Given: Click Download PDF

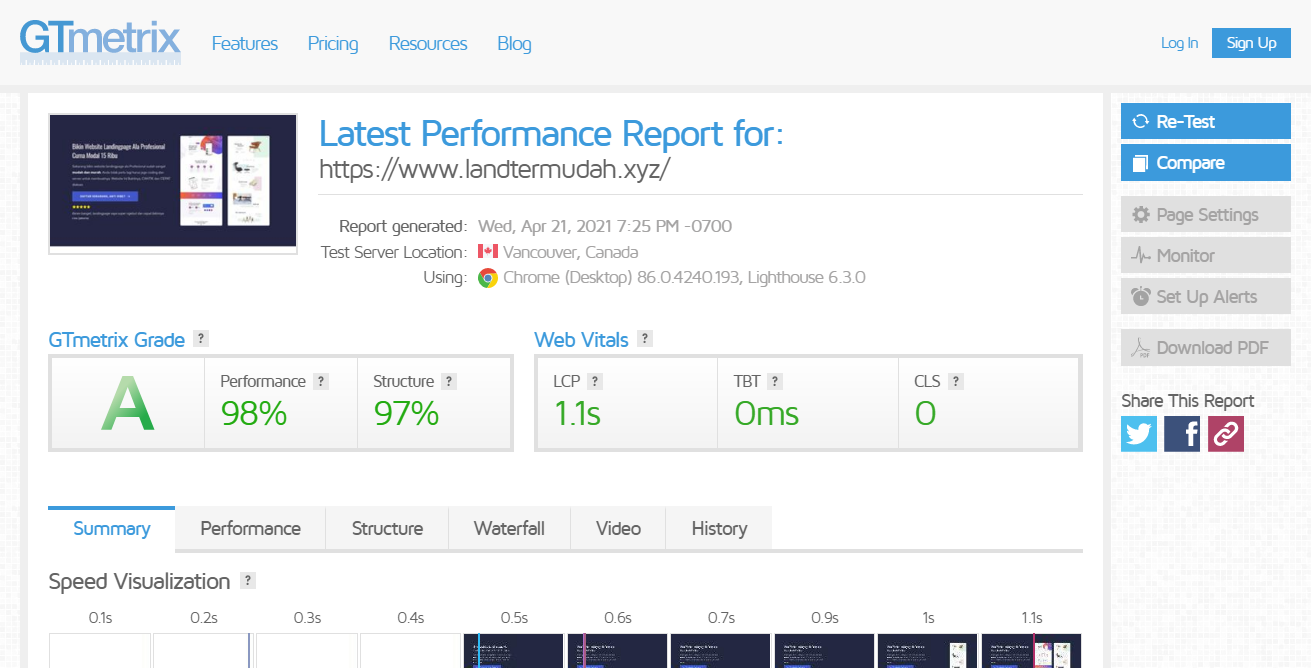Looking at the screenshot, I should click(1206, 348).
